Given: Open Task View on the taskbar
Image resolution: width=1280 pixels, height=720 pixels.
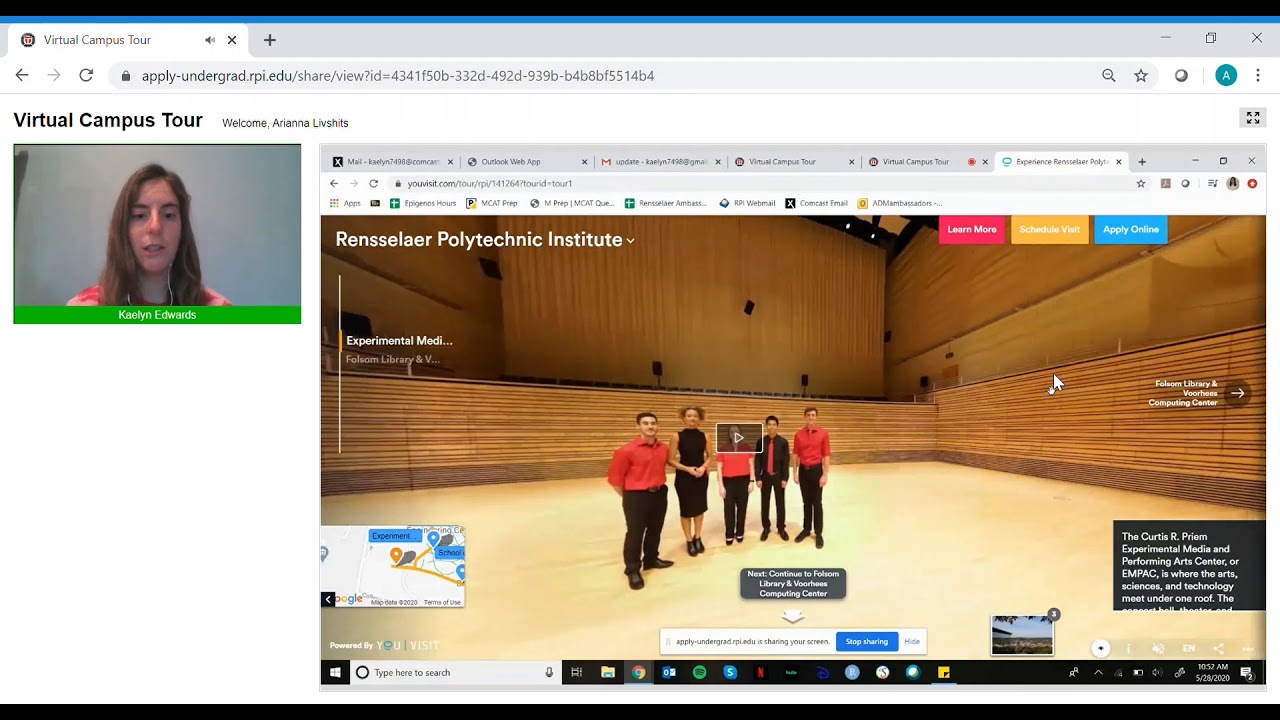Looking at the screenshot, I should (x=576, y=673).
